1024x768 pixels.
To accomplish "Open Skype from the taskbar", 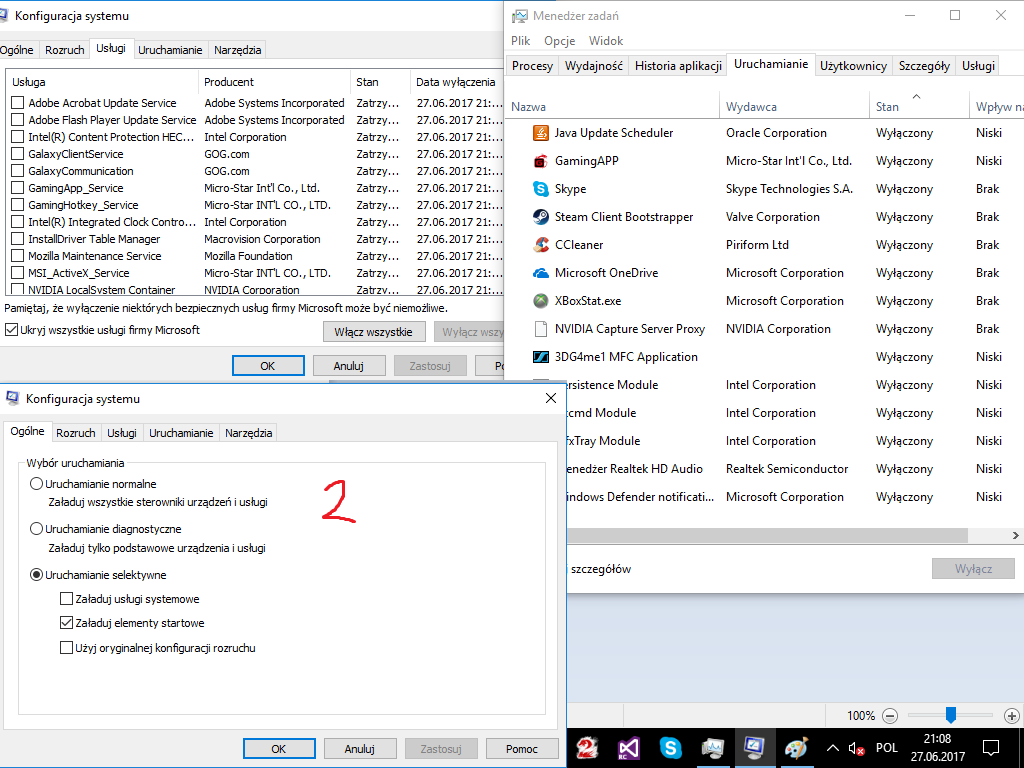I will (671, 748).
